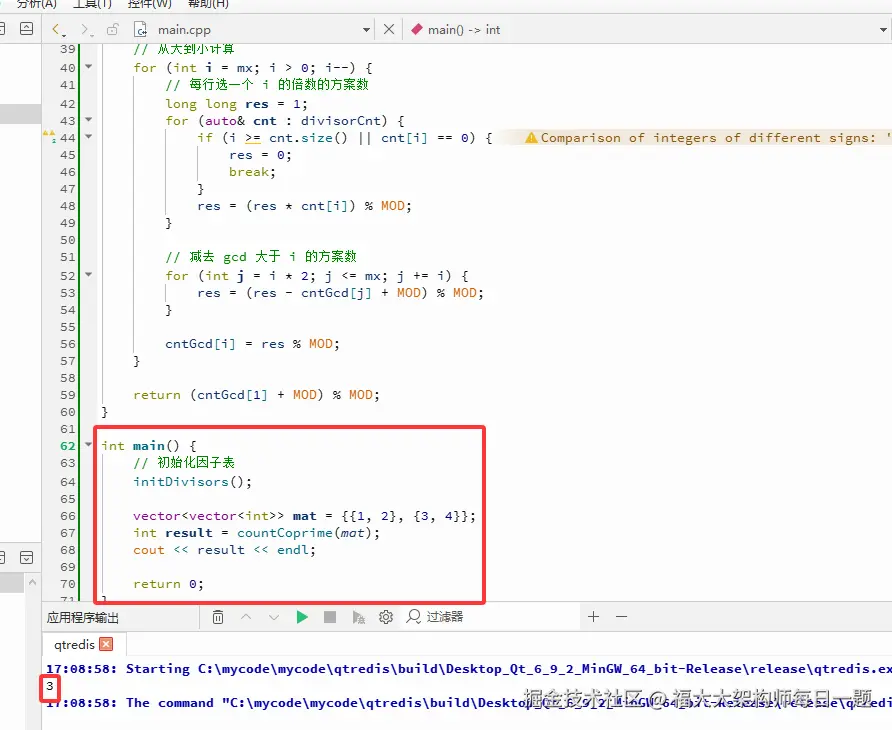892x730 pixels.
Task: Select the qtredis output tab
Action: (74, 645)
